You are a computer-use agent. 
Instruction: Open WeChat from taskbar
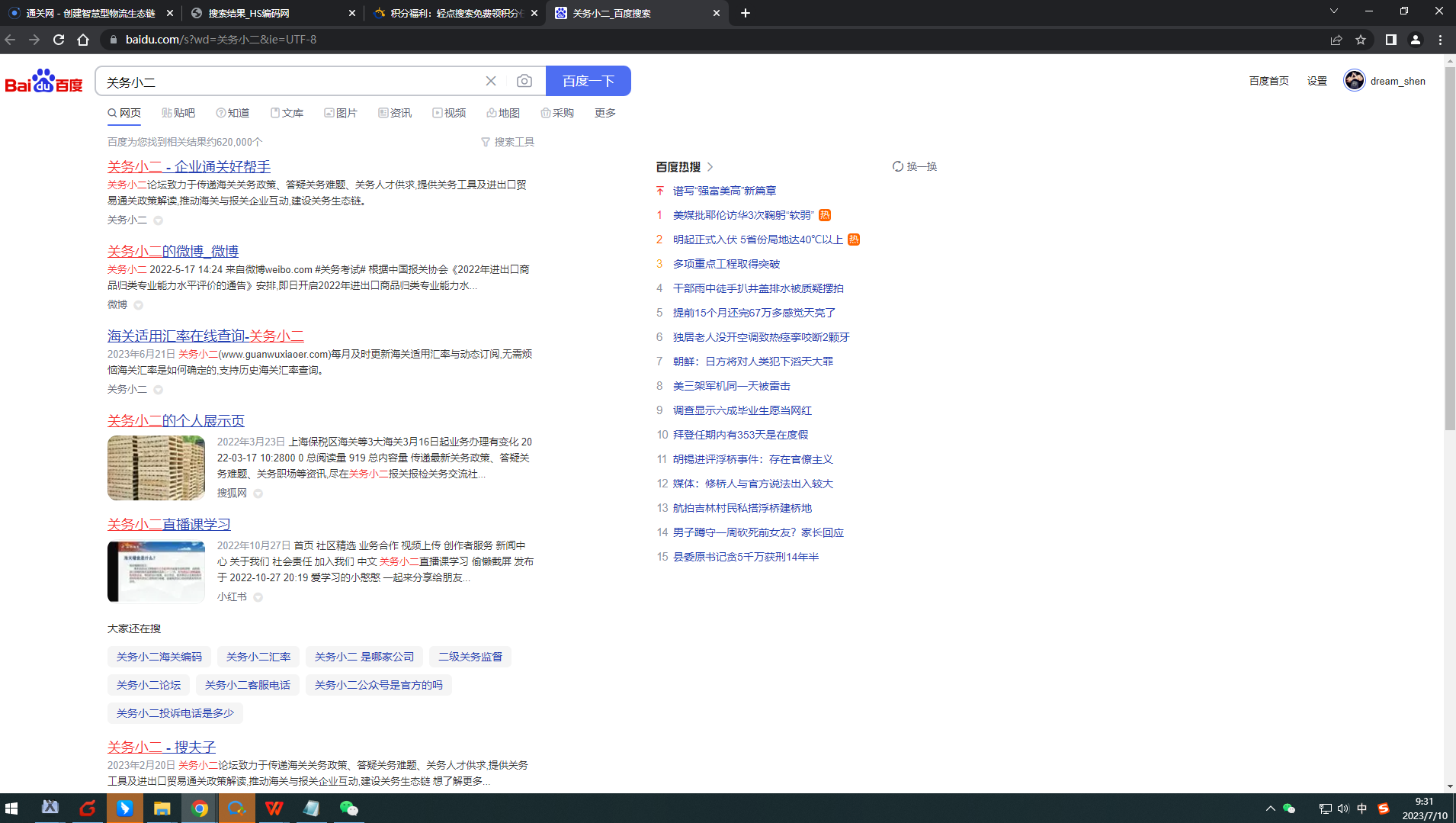click(348, 809)
